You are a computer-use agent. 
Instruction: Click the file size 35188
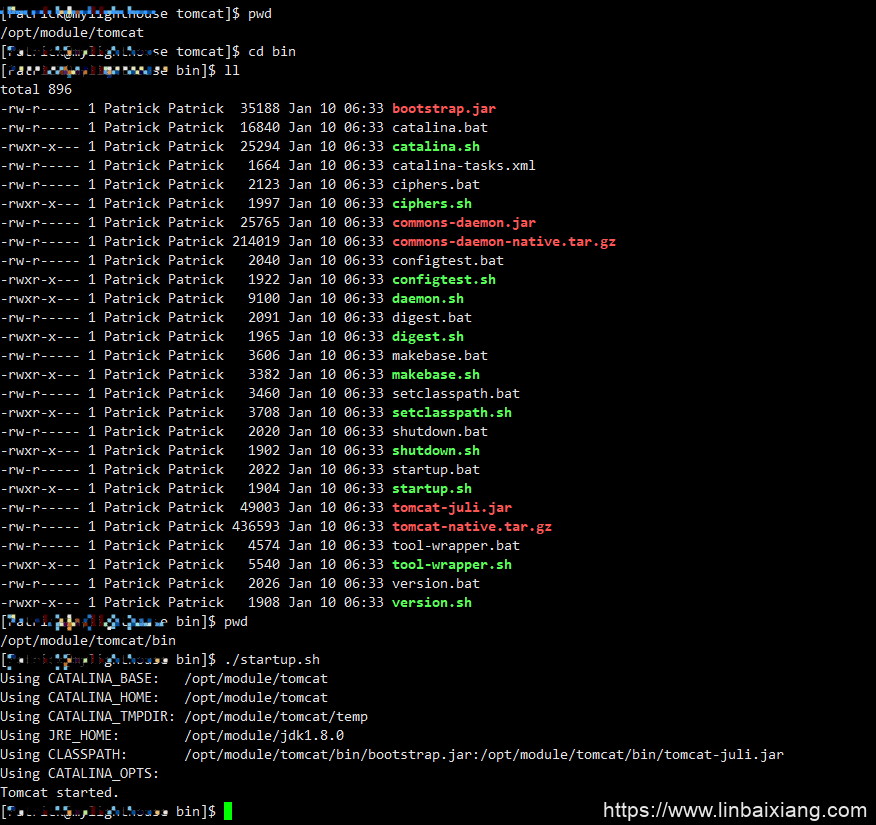pos(260,108)
